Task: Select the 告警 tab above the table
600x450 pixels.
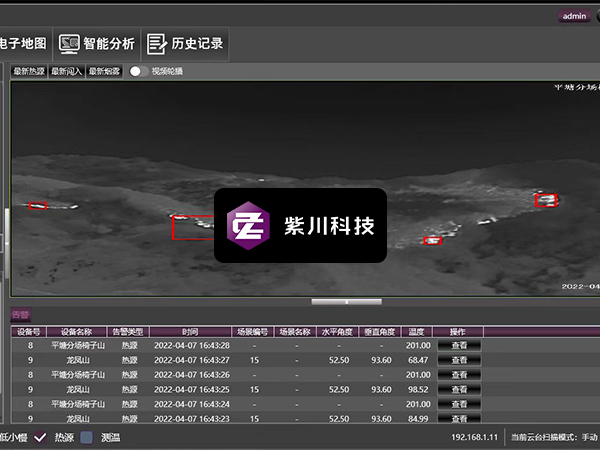Action: (x=20, y=315)
